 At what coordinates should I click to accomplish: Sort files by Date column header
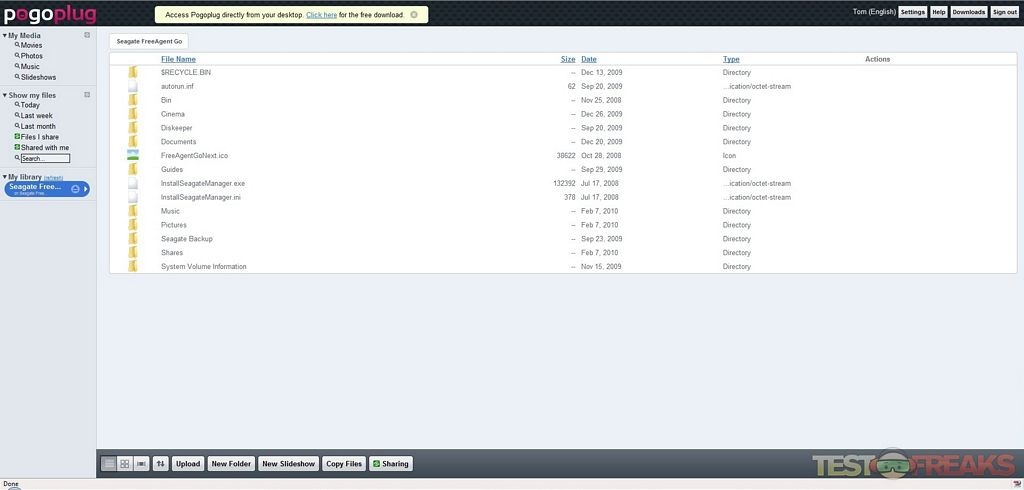[x=589, y=59]
